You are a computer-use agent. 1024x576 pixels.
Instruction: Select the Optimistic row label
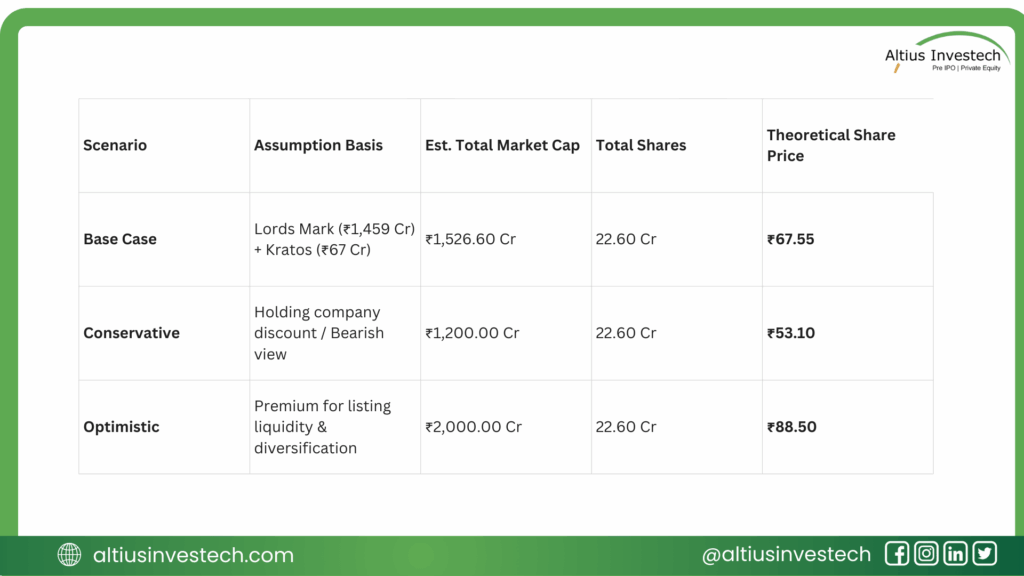click(x=121, y=427)
